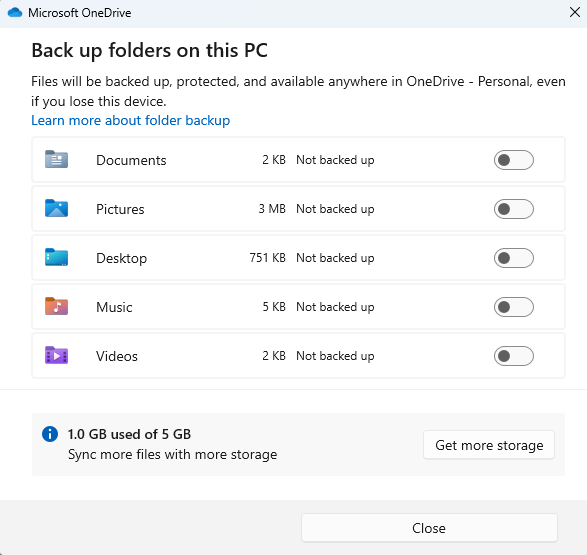Click the Videos folder icon
The height and width of the screenshot is (555, 587).
56,356
